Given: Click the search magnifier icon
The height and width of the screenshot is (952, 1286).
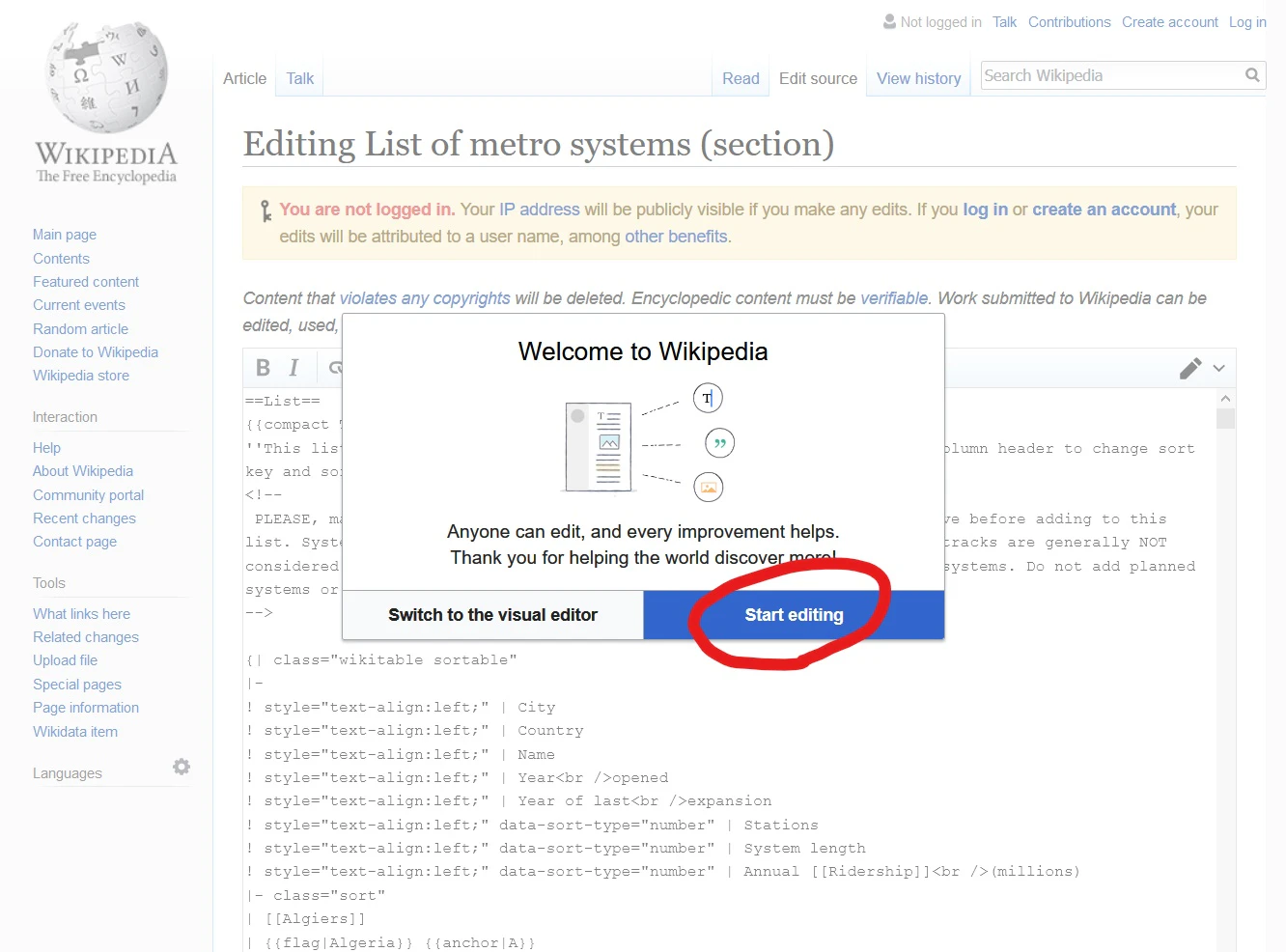Looking at the screenshot, I should (x=1252, y=74).
